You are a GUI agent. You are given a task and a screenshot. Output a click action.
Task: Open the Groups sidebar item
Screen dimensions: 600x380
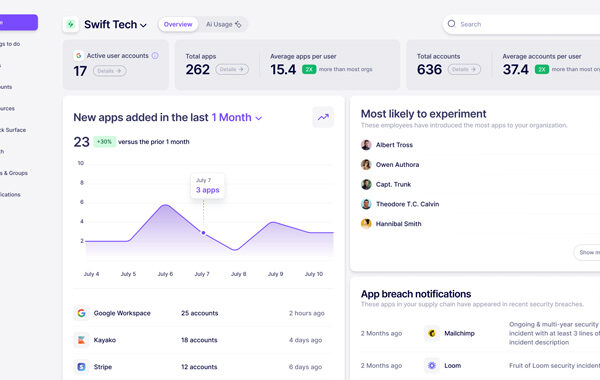[14, 173]
